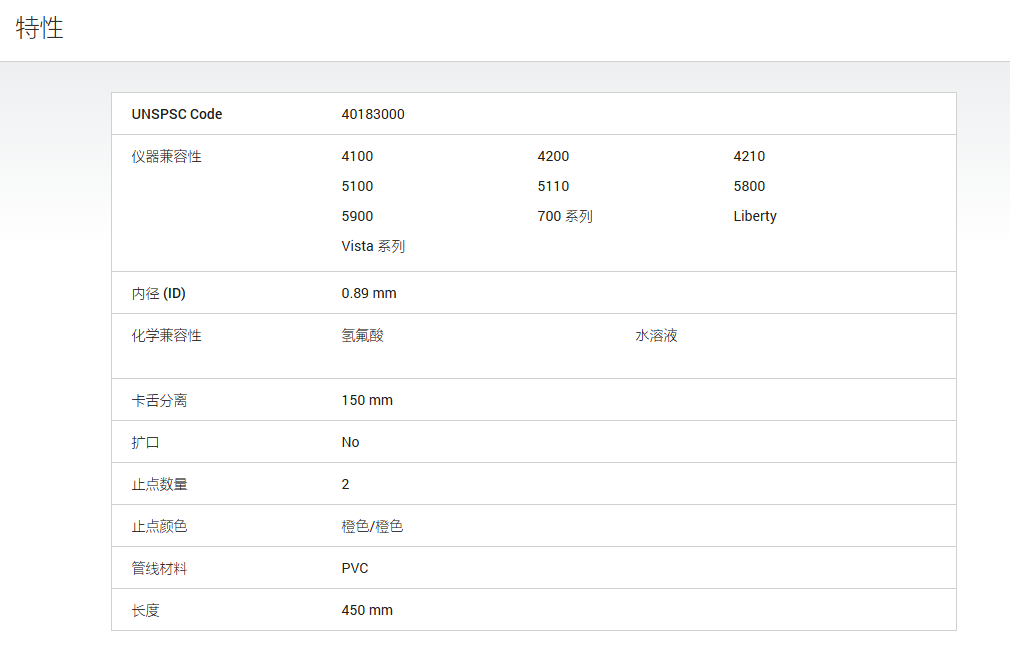This screenshot has width=1010, height=661.
Task: Select instrument model 4100
Action: pyautogui.click(x=357, y=157)
